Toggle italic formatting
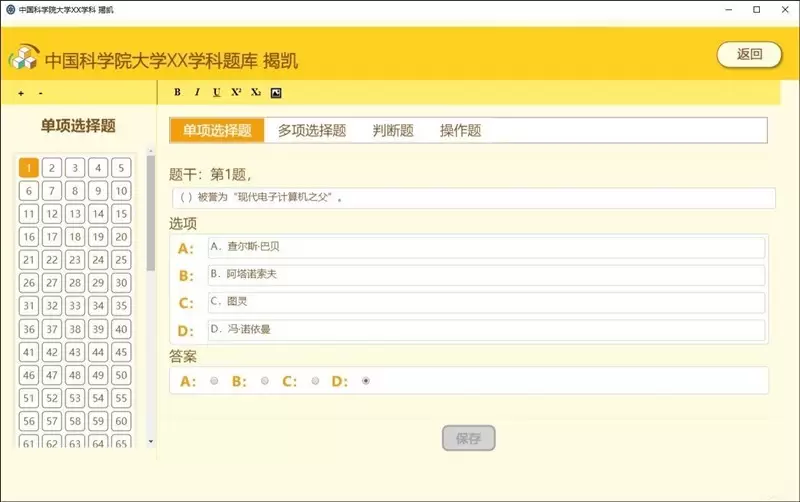The height and width of the screenshot is (502, 800). (197, 92)
